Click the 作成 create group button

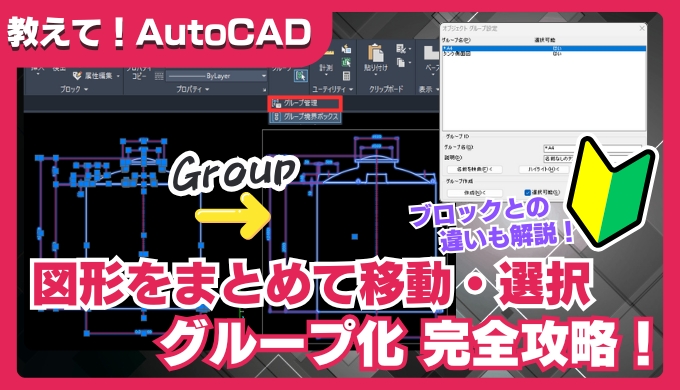(x=475, y=193)
